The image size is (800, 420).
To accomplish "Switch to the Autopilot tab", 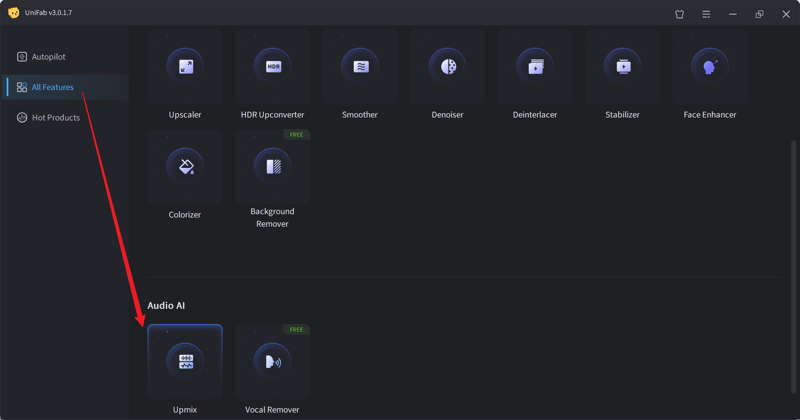I will click(x=48, y=57).
